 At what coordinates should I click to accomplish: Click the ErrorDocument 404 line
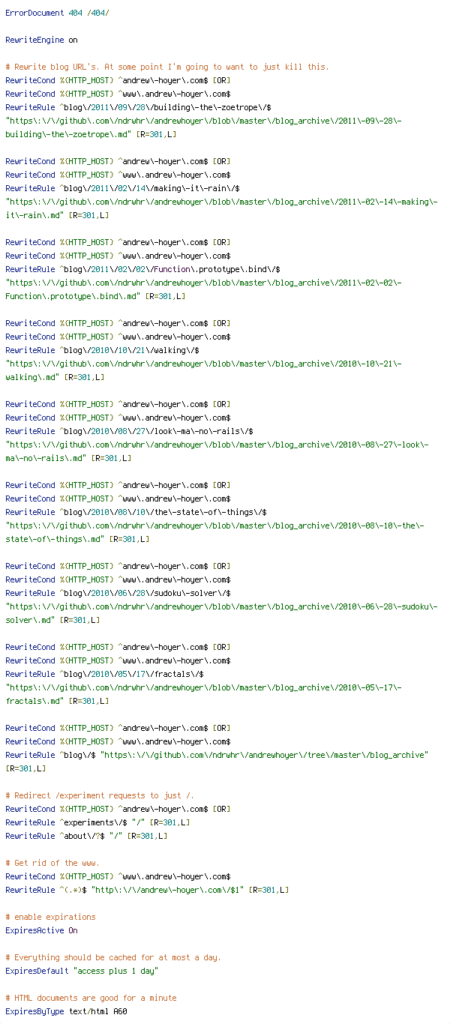tap(57, 13)
